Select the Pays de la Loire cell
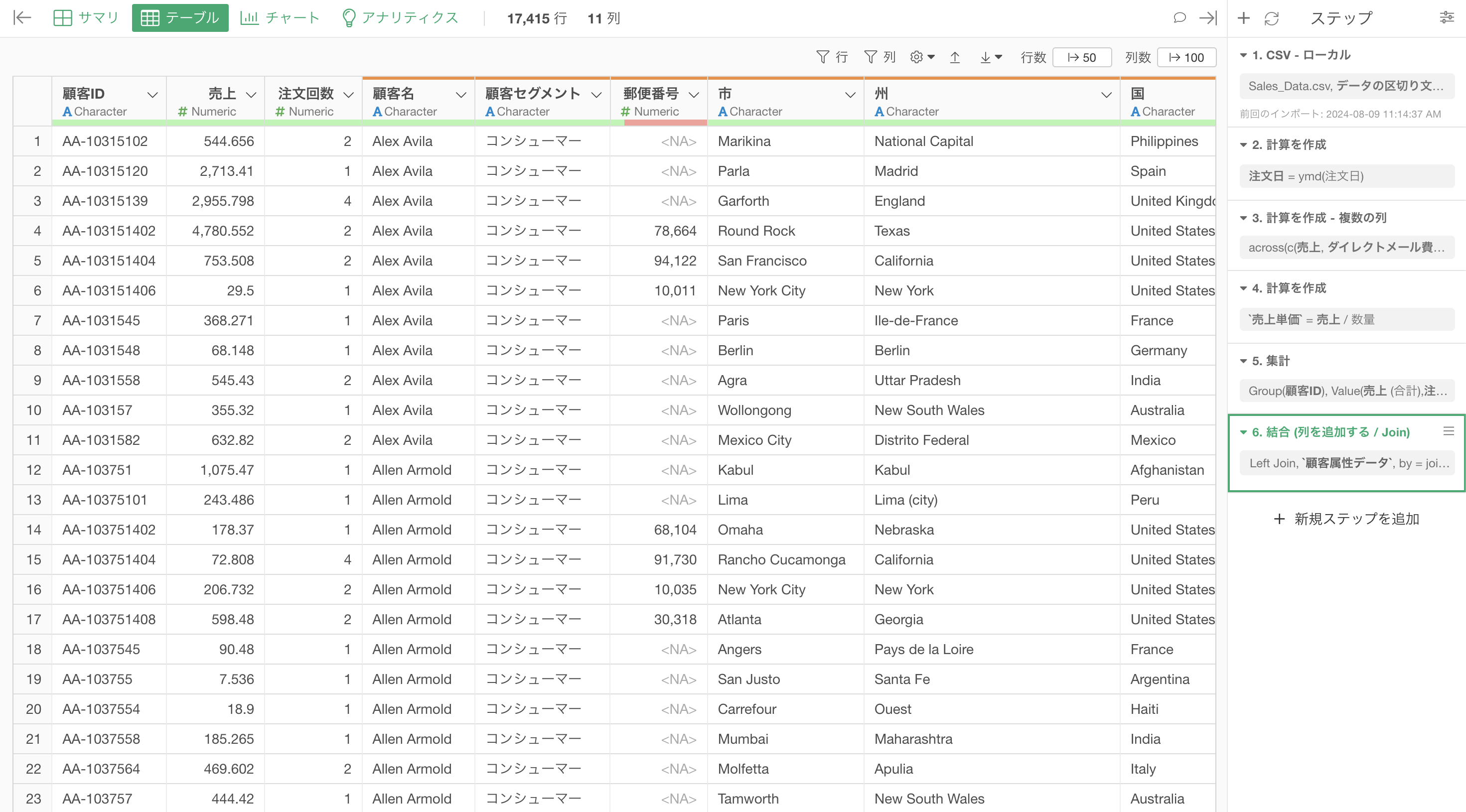 point(992,649)
